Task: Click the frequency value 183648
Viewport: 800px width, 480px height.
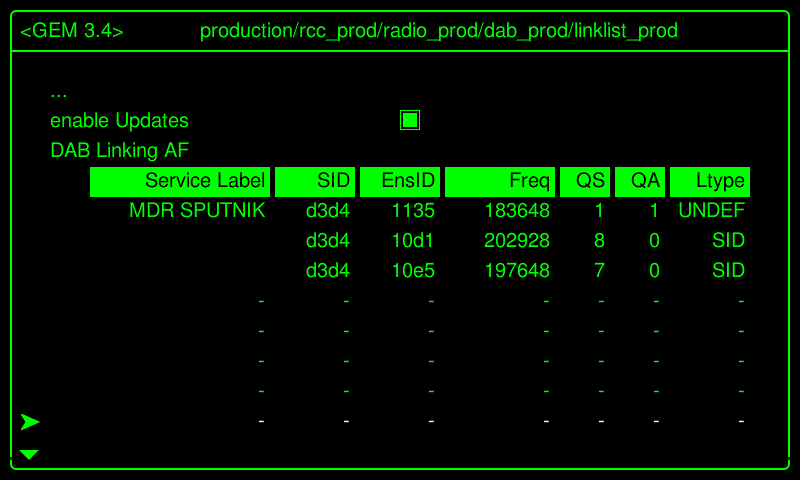Action: click(x=517, y=211)
